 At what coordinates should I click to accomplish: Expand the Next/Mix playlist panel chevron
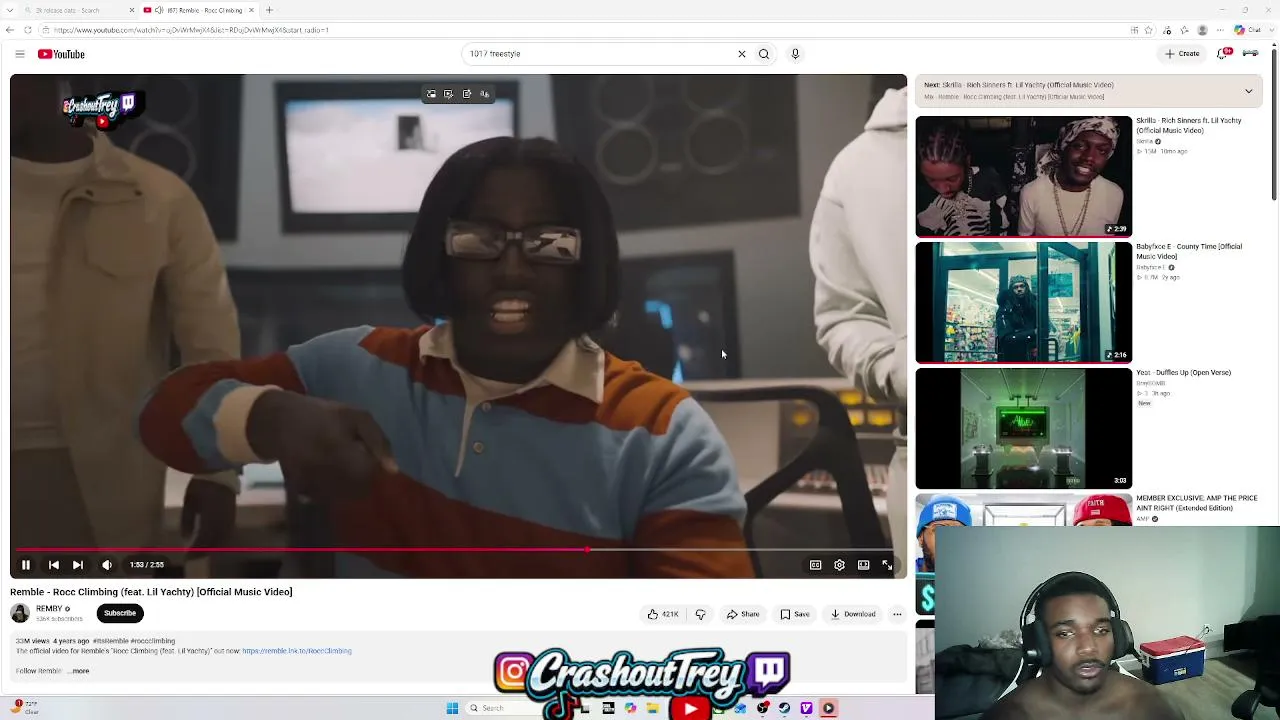[1248, 91]
